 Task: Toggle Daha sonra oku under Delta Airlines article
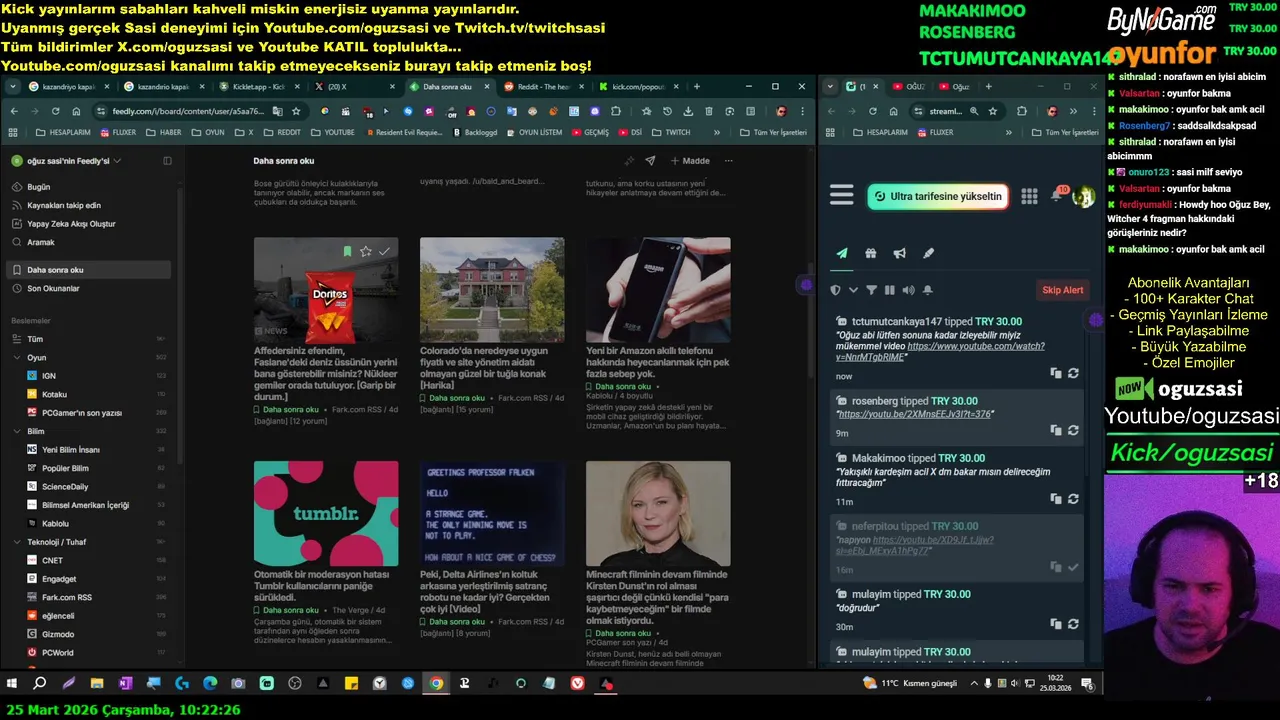pos(452,622)
